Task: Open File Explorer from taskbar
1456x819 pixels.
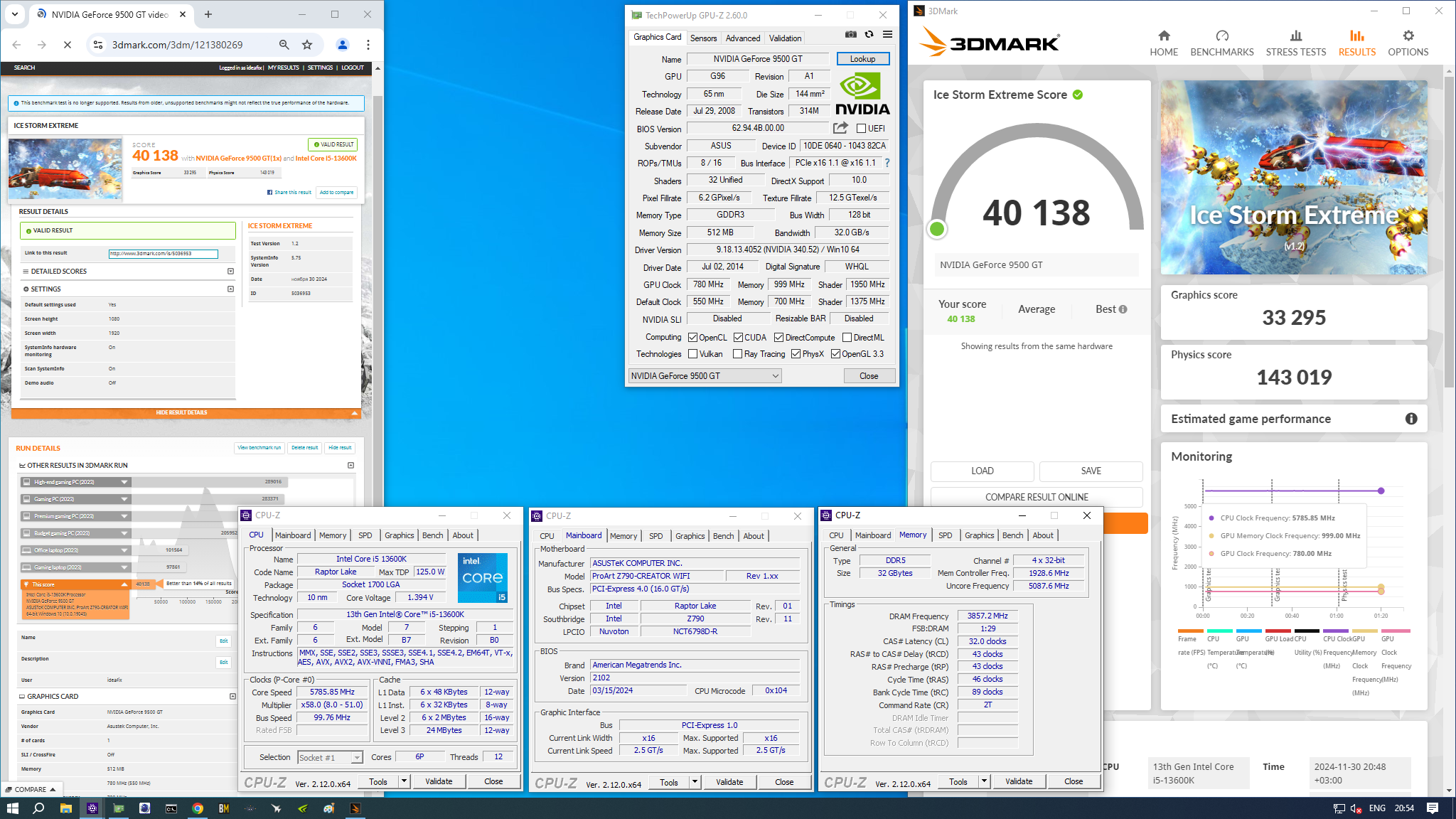Action: [65, 808]
